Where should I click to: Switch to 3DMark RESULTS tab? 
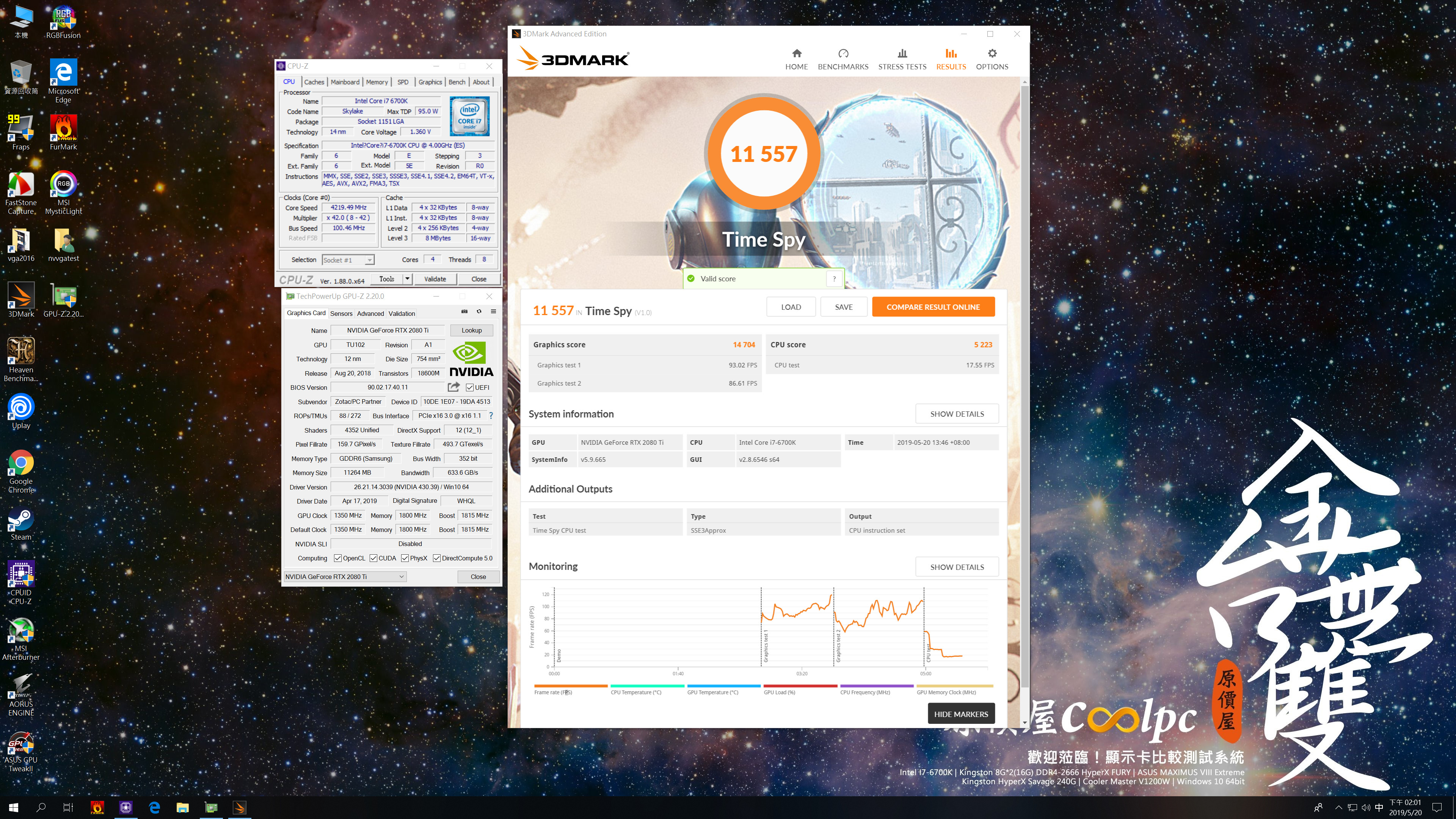point(951,60)
